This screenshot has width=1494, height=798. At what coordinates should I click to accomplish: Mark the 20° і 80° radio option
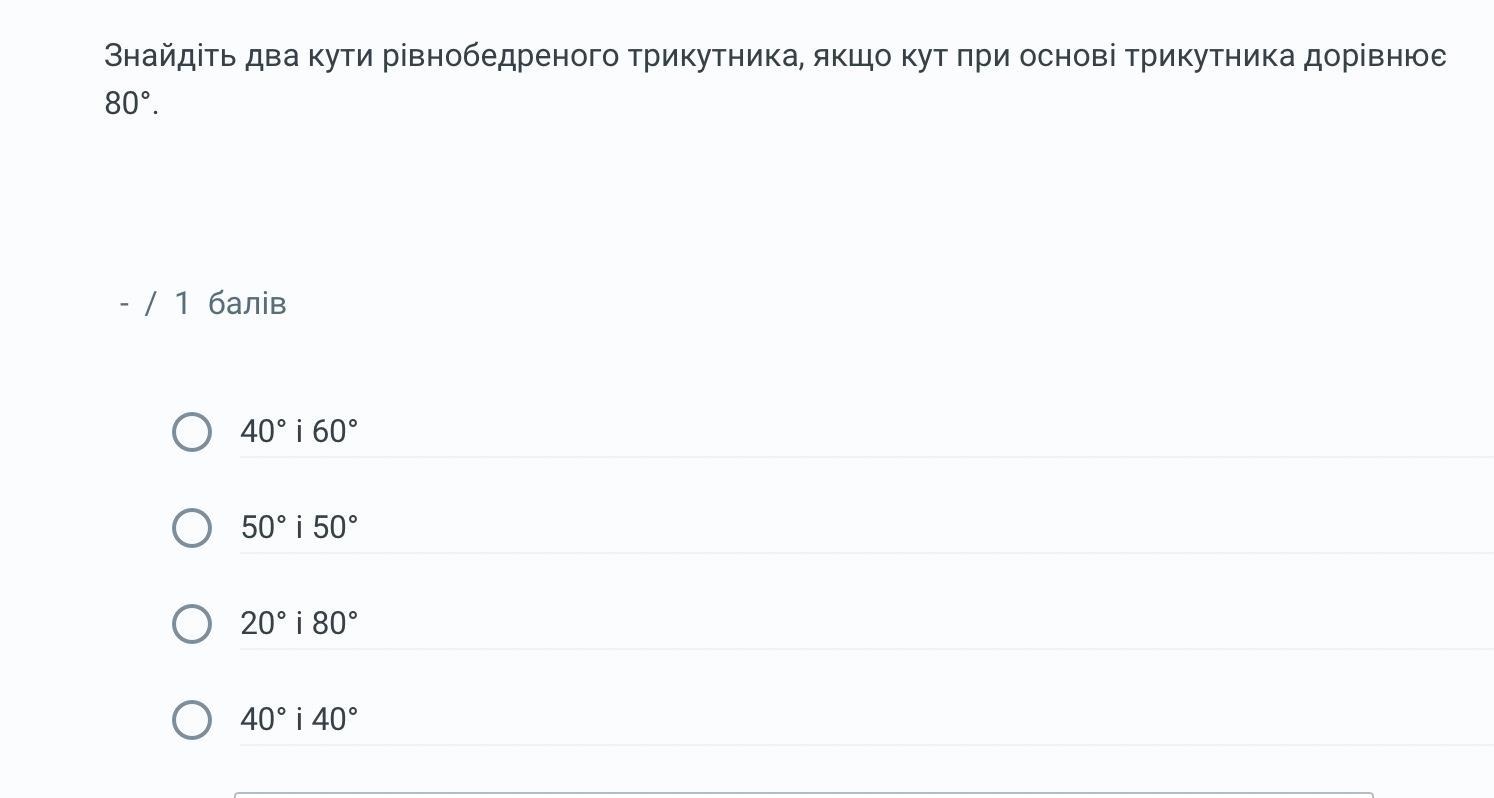[x=191, y=624]
